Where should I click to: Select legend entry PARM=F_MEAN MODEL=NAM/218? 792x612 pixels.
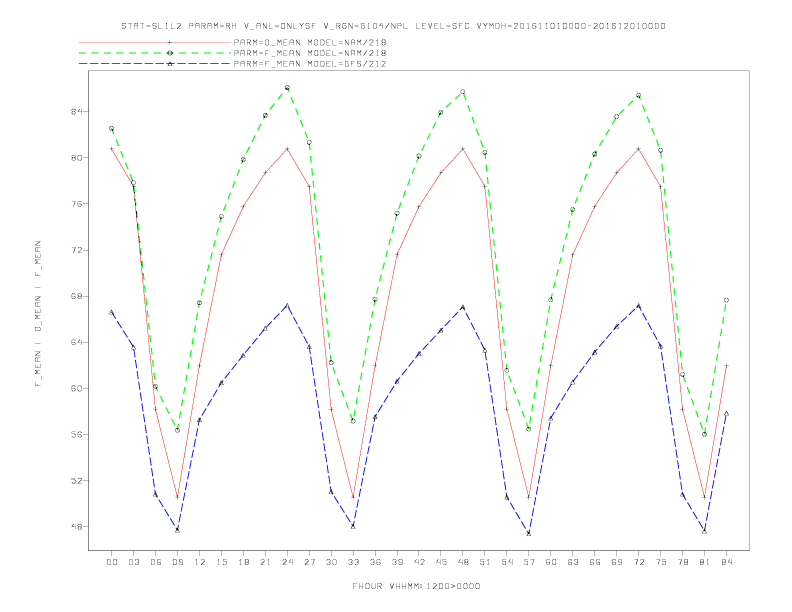coord(310,53)
